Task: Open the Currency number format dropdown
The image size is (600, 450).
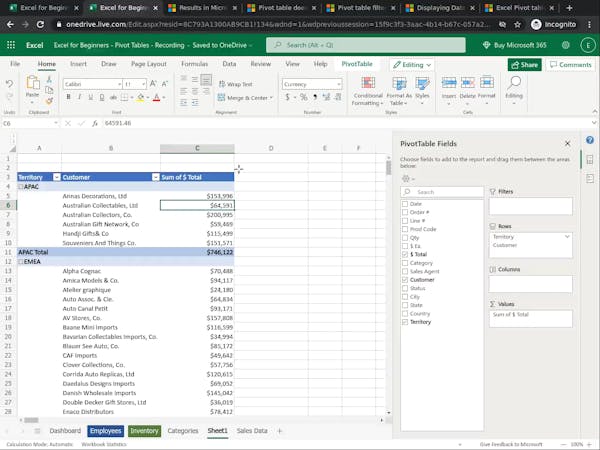Action: tap(339, 84)
